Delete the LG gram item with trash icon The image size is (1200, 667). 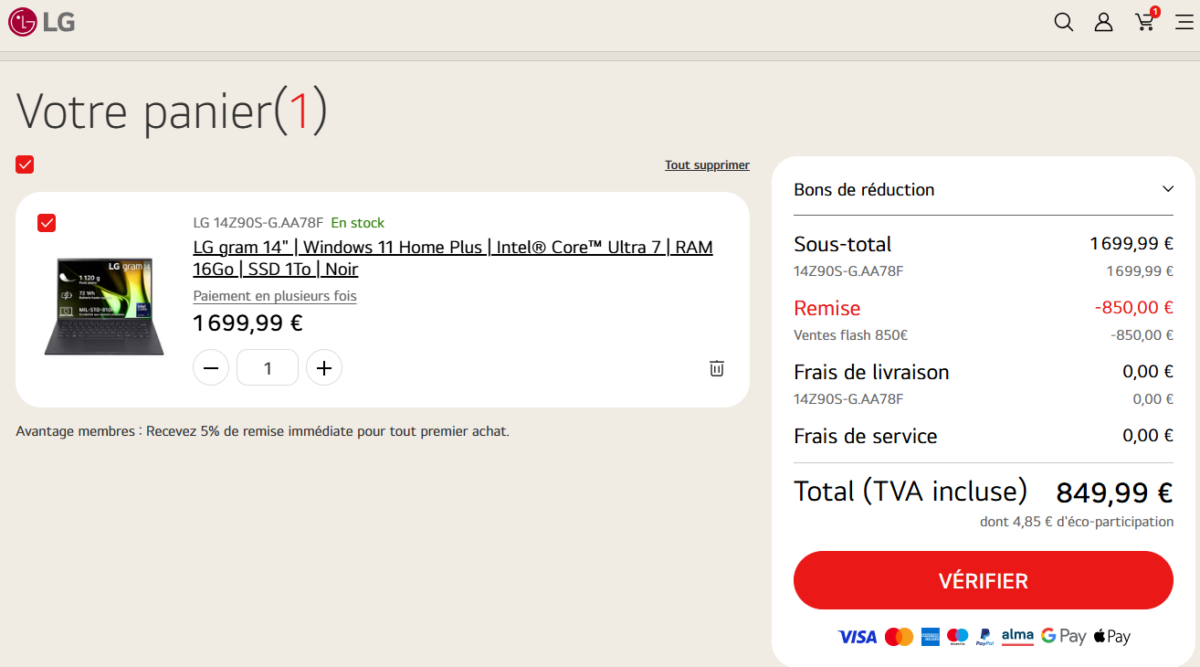tap(717, 368)
